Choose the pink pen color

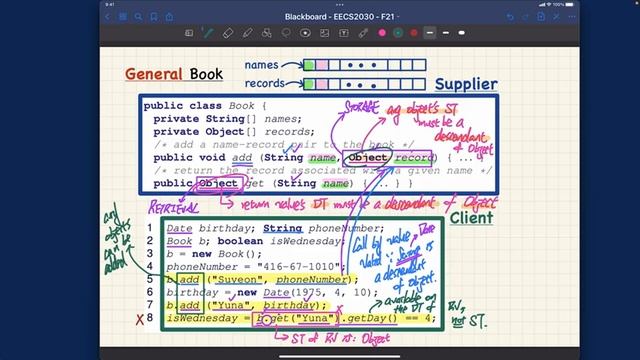382,33
